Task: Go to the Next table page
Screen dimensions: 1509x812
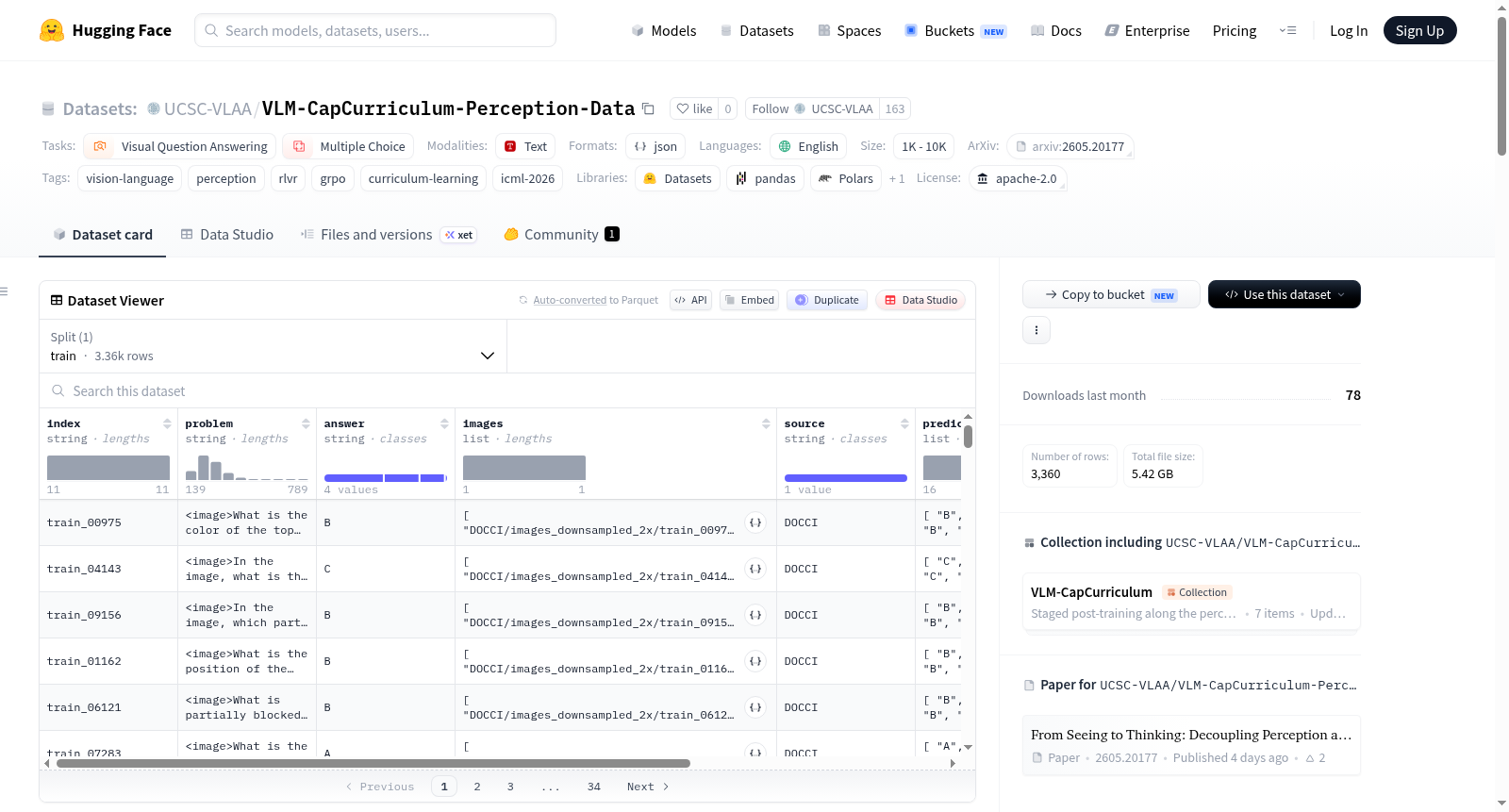Action: [x=648, y=787]
